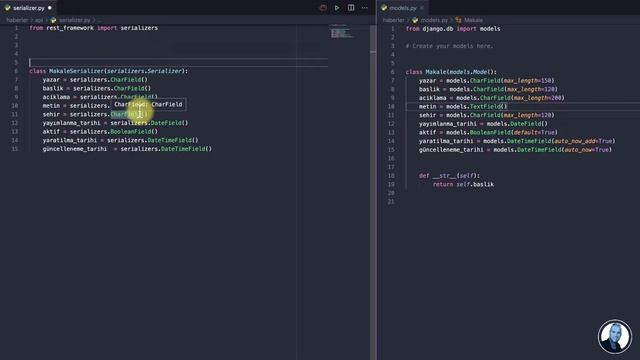Click the CharField tooltip popup
The image size is (640, 360).
[x=148, y=104]
